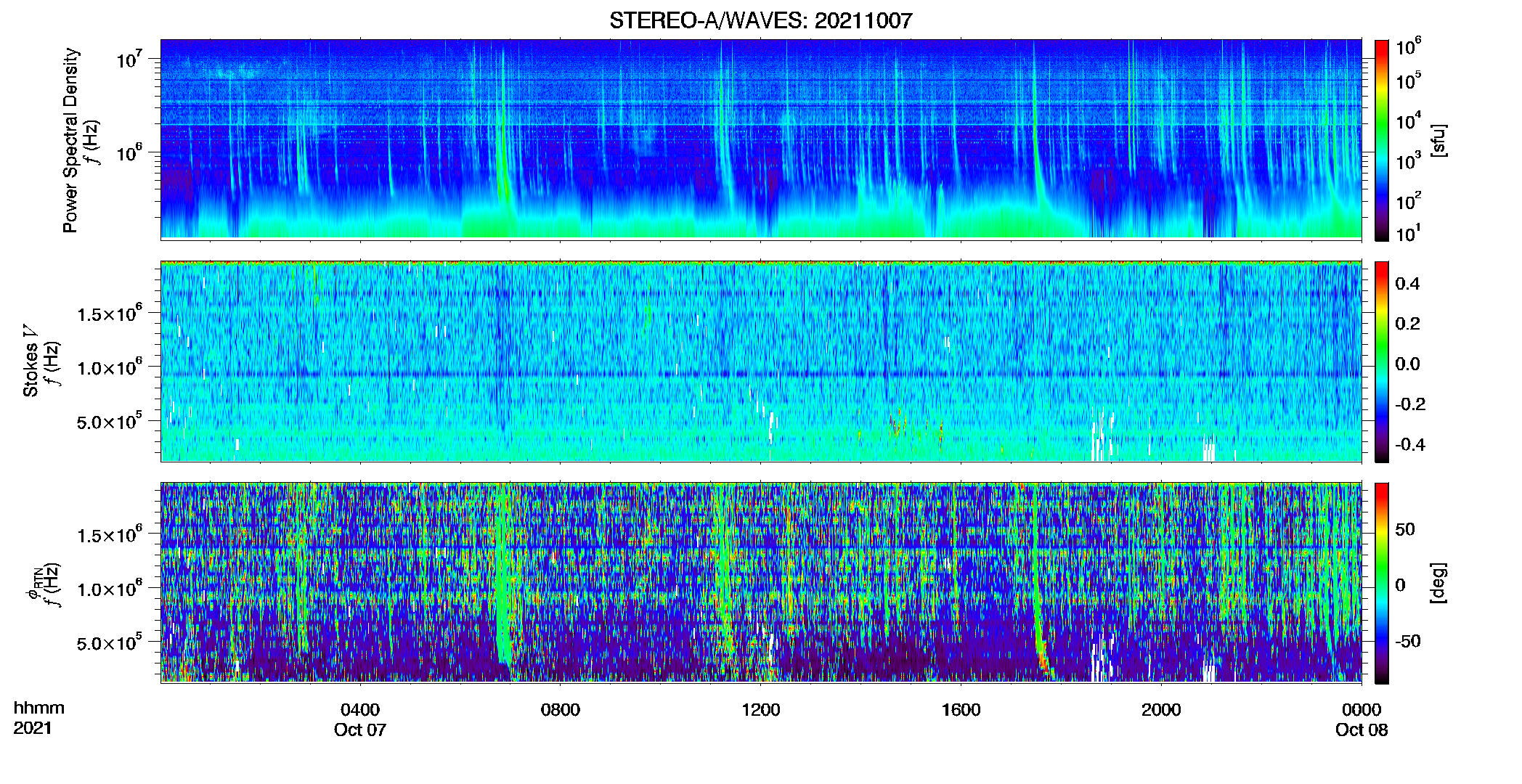Click the 0000 time axis tick label
This screenshot has width=1522, height=784.
pyautogui.click(x=1362, y=710)
